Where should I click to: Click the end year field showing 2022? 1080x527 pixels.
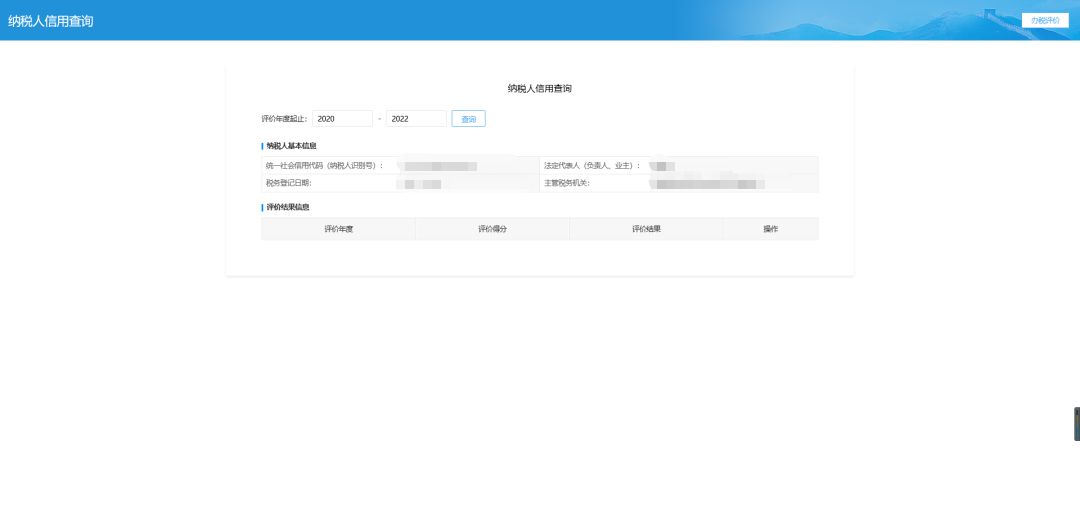click(416, 119)
